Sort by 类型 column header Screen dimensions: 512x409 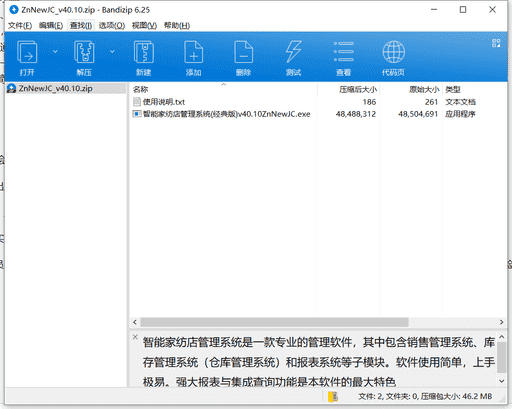475,89
